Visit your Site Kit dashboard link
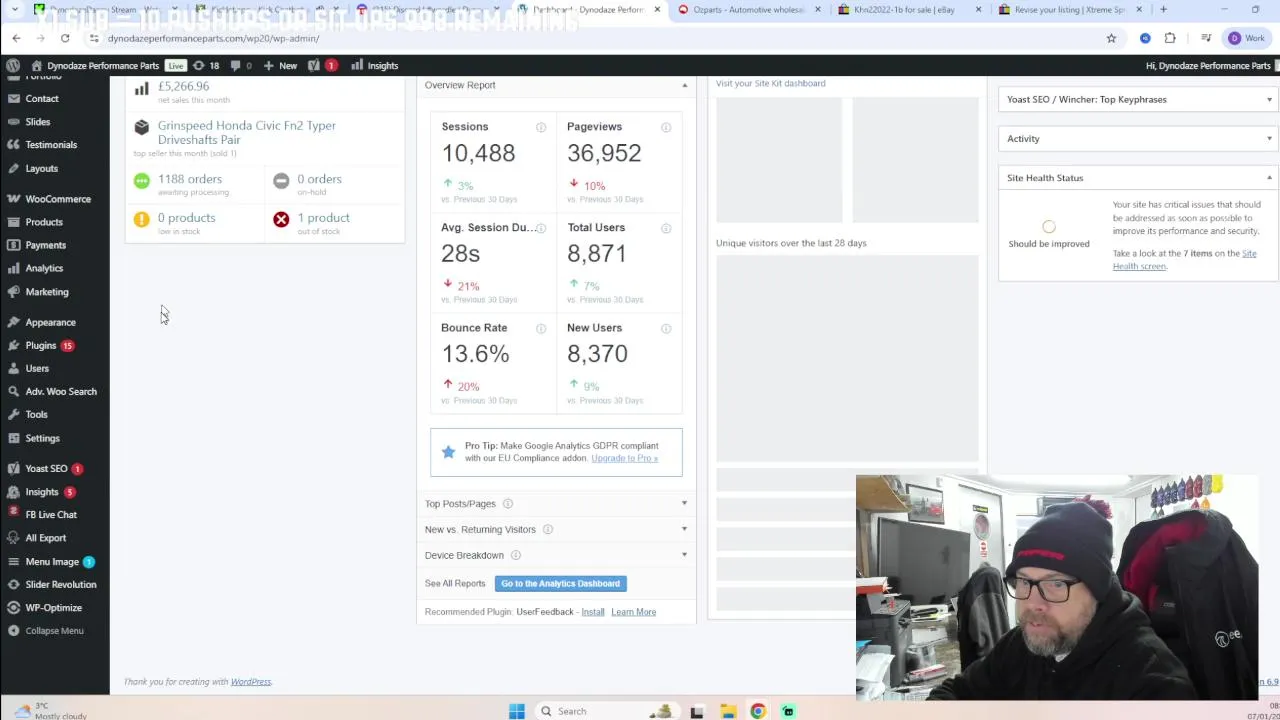Image resolution: width=1280 pixels, height=720 pixels. tap(771, 83)
